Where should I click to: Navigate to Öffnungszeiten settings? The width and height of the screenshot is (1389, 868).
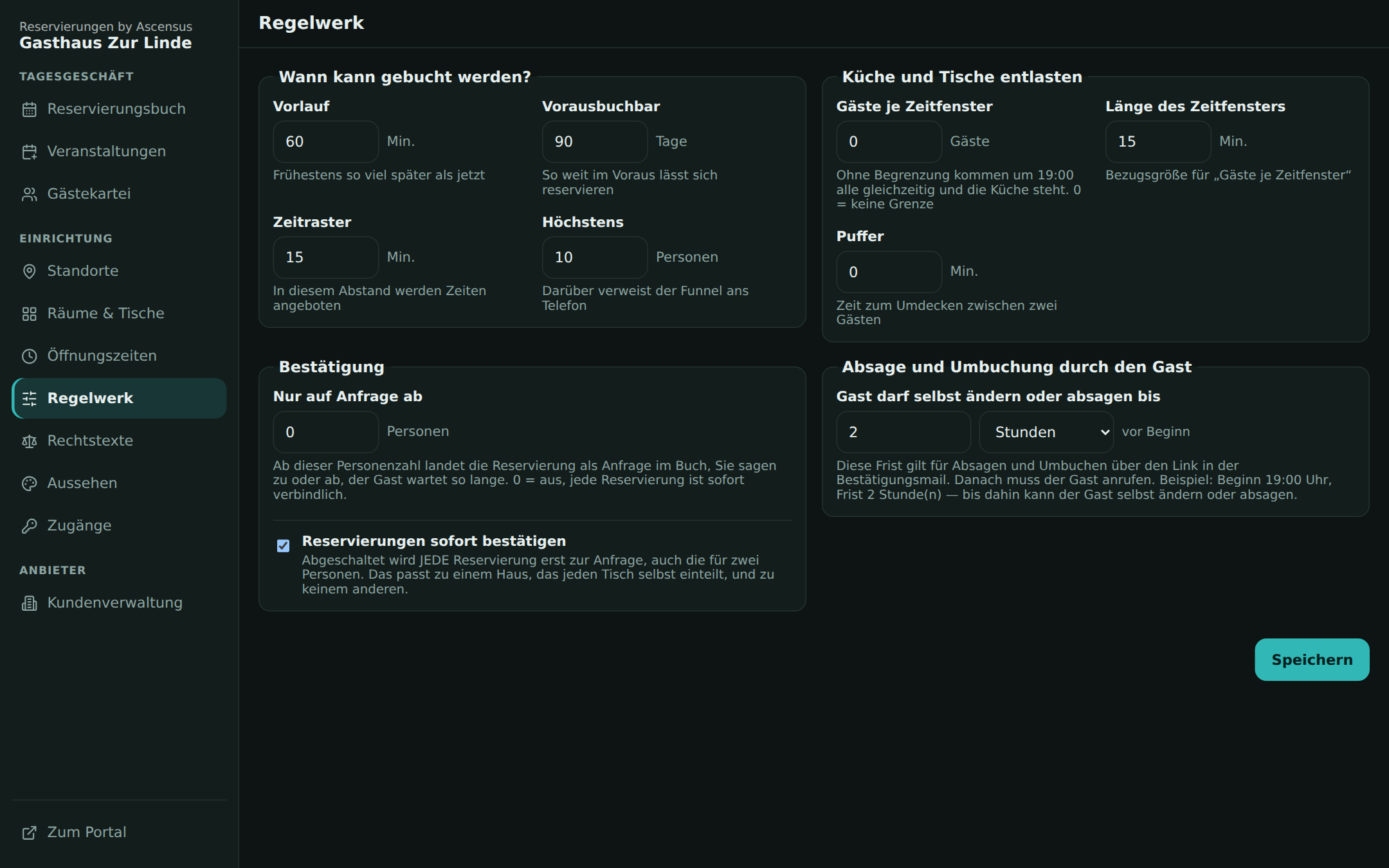click(119, 356)
